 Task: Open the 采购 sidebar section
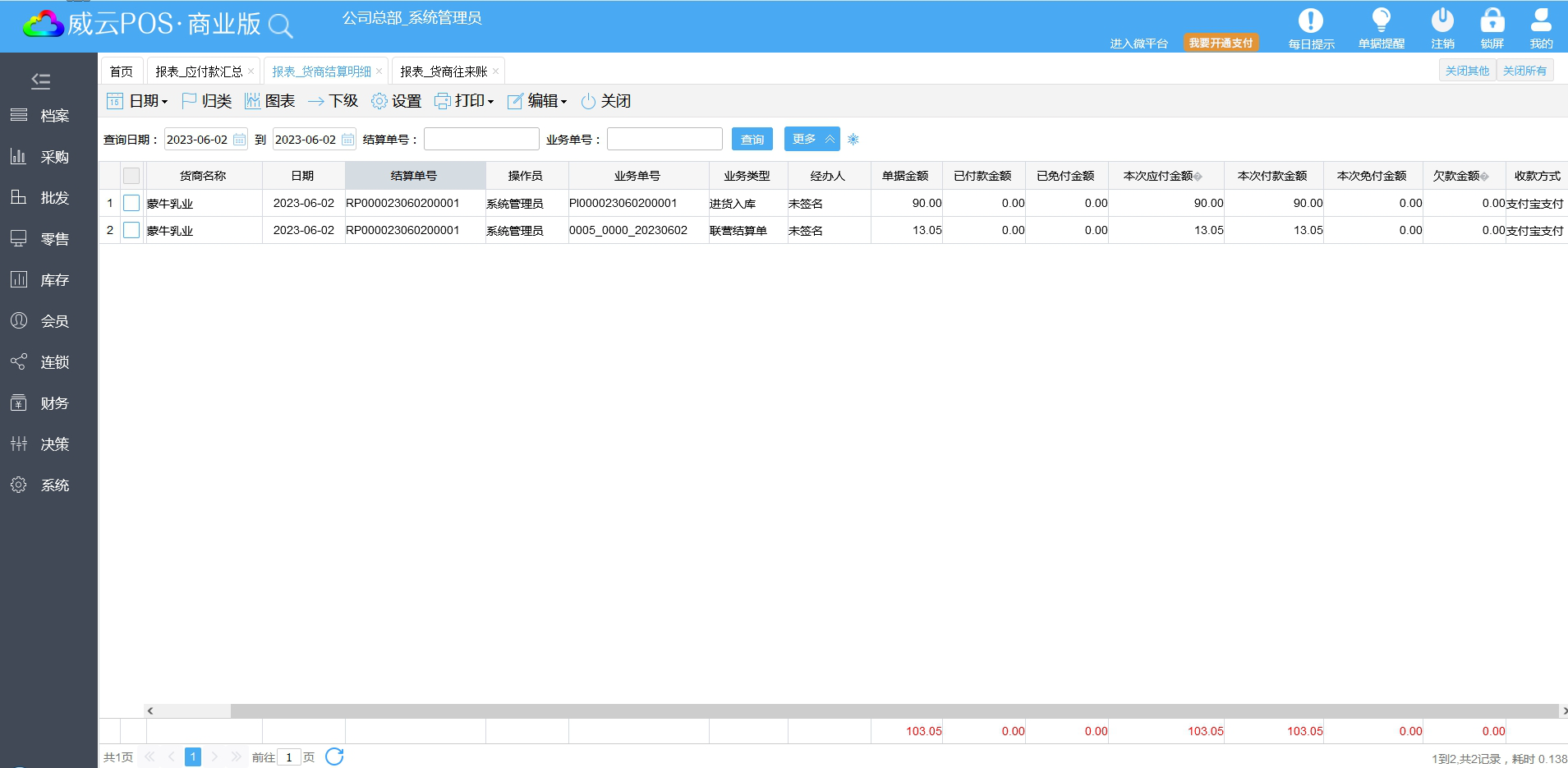[40, 157]
